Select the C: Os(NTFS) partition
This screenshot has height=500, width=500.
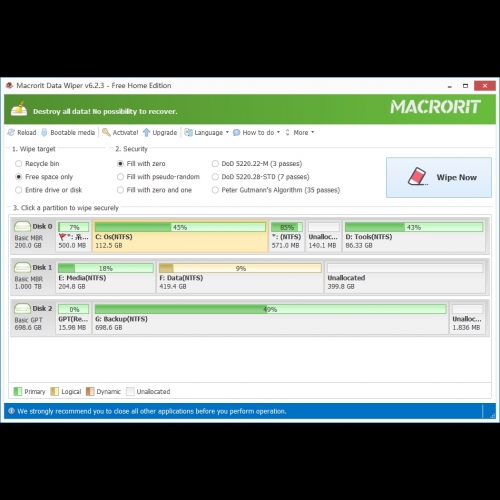180,236
